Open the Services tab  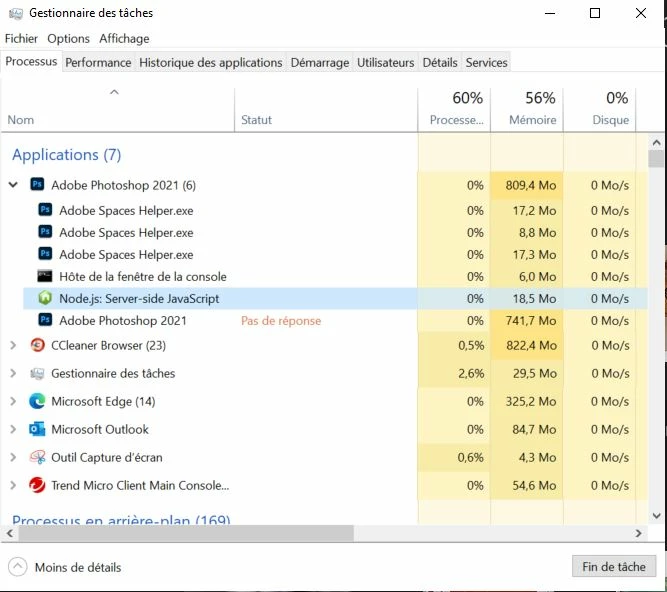(486, 63)
